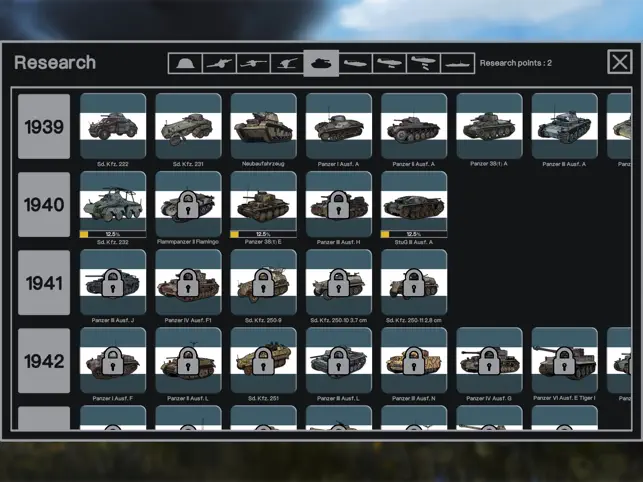643x482 pixels.
Task: Click the 'Panzer VI Ausf. E Tiger I' label
Action: click(x=564, y=398)
